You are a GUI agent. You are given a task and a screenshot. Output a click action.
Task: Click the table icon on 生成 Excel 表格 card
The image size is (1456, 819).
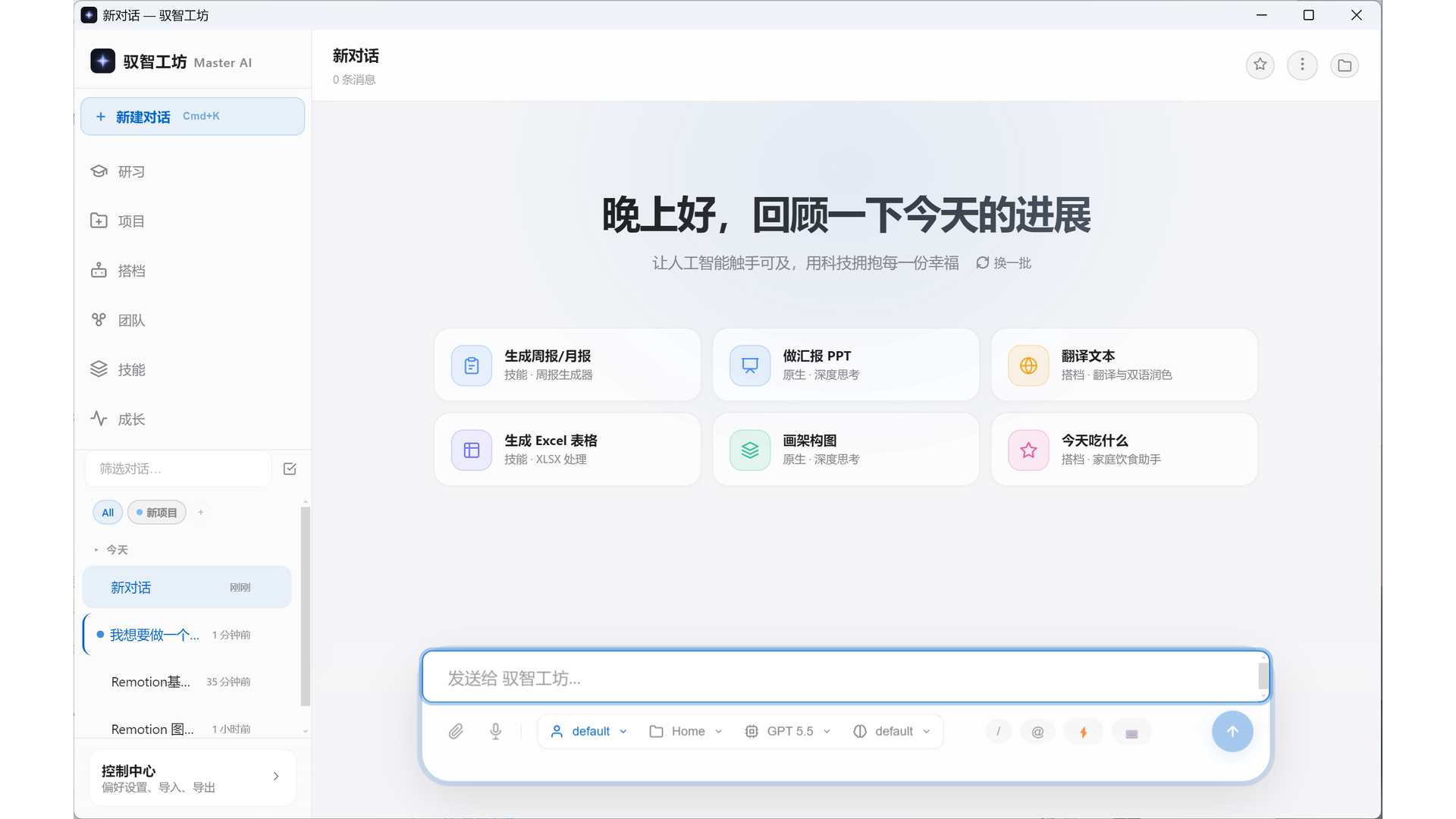[x=472, y=450]
